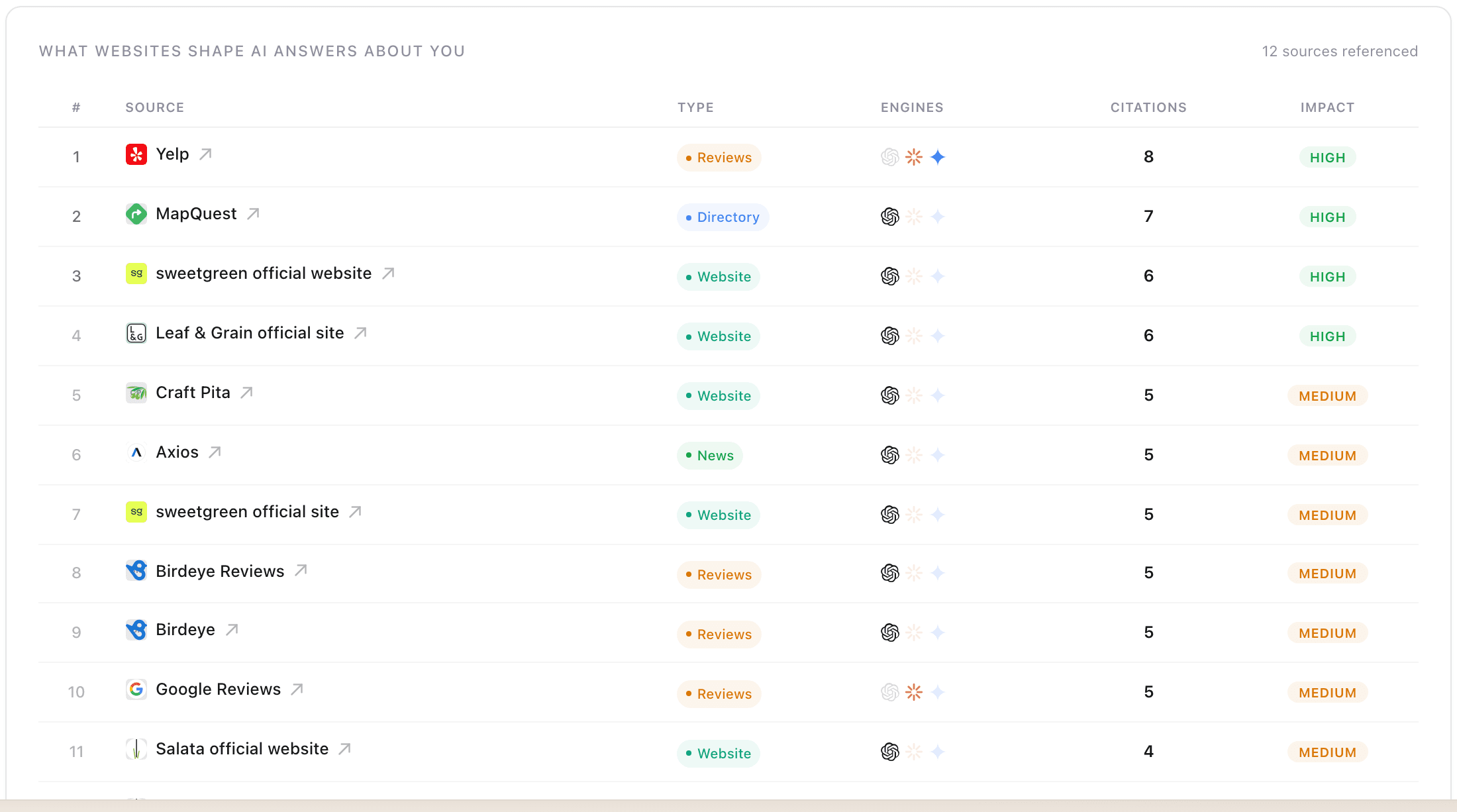This screenshot has height=812, width=1457.
Task: Open MapQuest external link arrow
Action: pos(253,214)
